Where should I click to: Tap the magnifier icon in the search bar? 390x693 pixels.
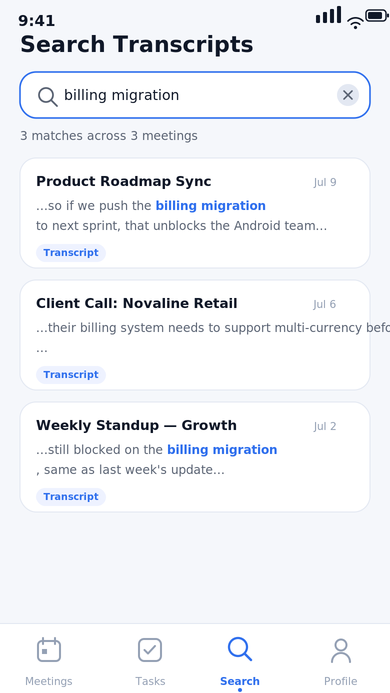pyautogui.click(x=47, y=96)
